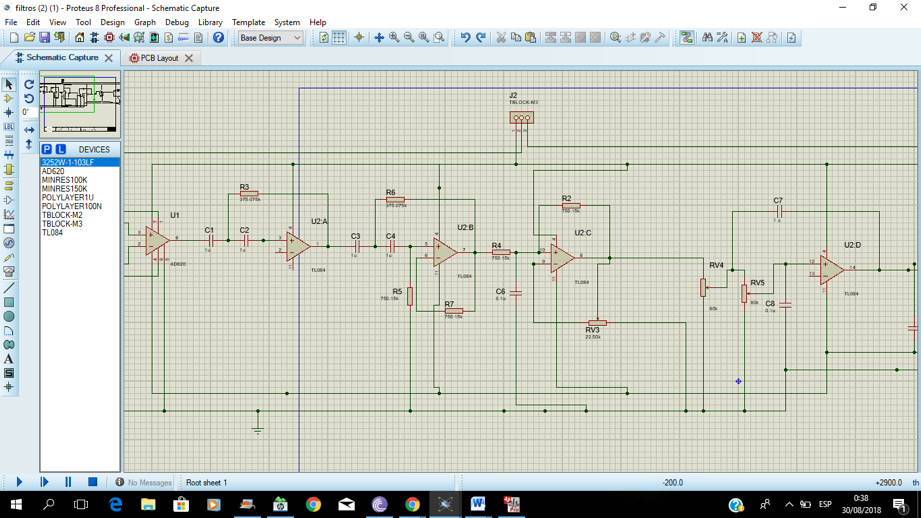Open Word from the Windows taskbar
The height and width of the screenshot is (518, 921).
pos(478,504)
